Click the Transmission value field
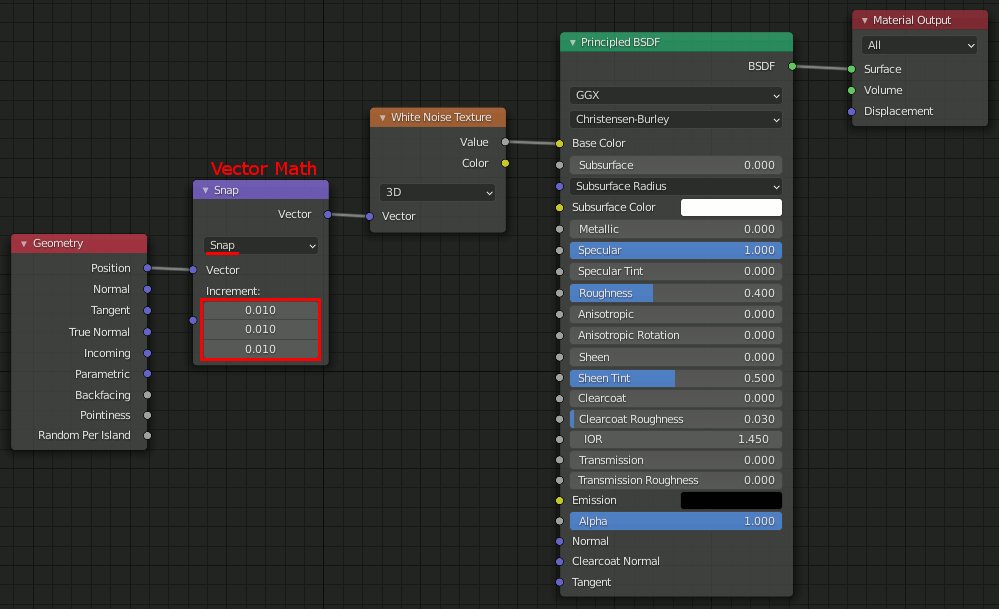999x609 pixels. pyautogui.click(x=676, y=460)
